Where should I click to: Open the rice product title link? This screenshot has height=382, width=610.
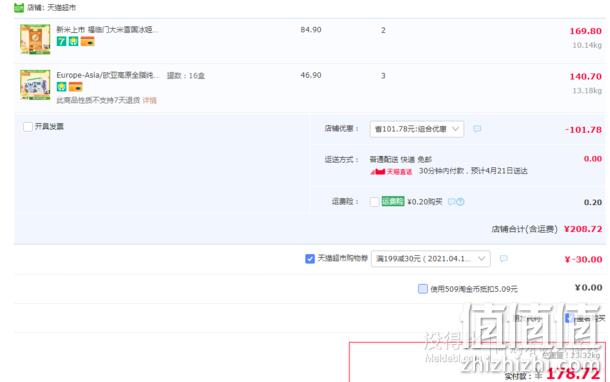click(107, 30)
